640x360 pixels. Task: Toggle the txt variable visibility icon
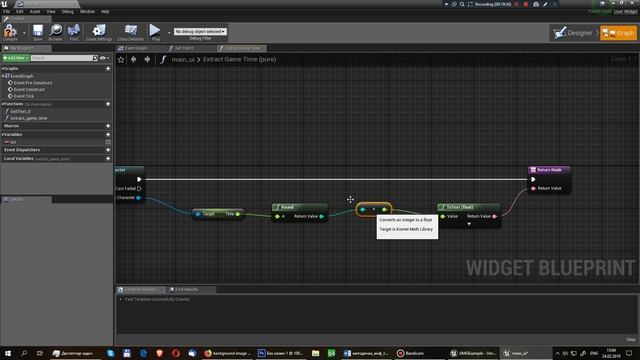pos(108,142)
